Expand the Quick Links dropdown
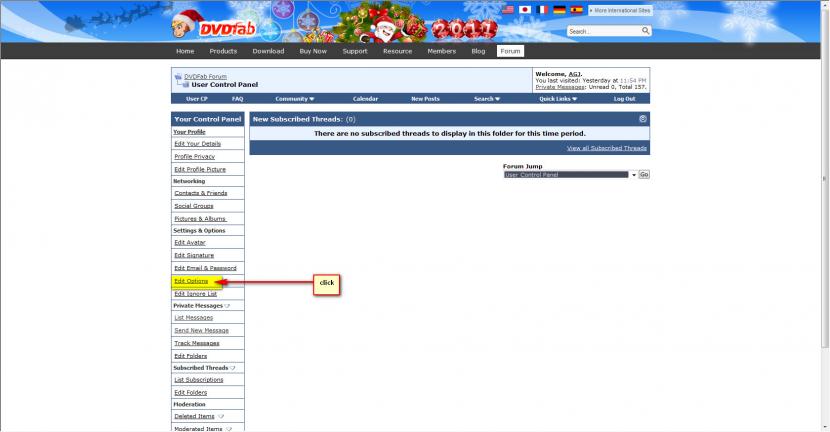 click(557, 99)
